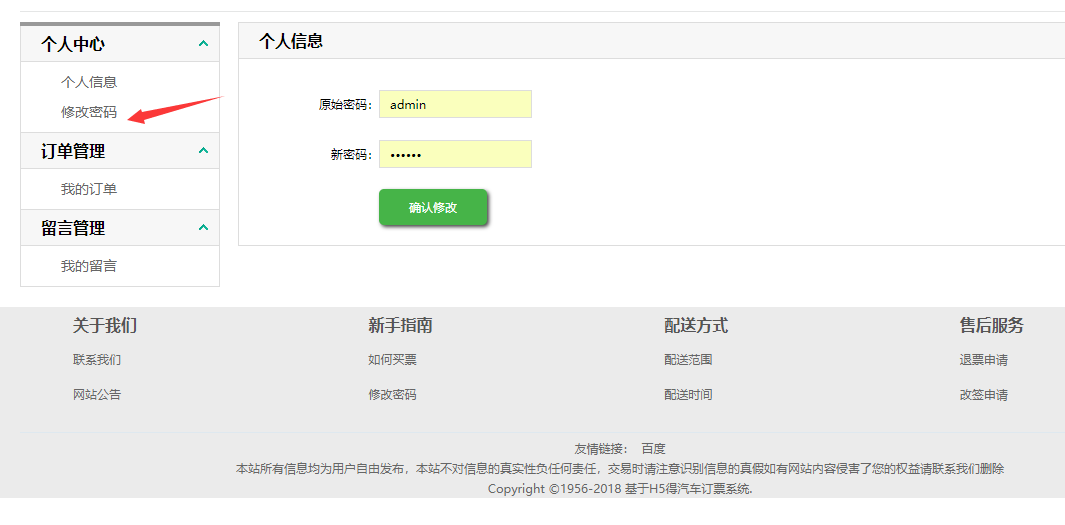Screen dimensions: 1065x525
Task: Open 个人信息 in the sidebar
Action: point(89,82)
